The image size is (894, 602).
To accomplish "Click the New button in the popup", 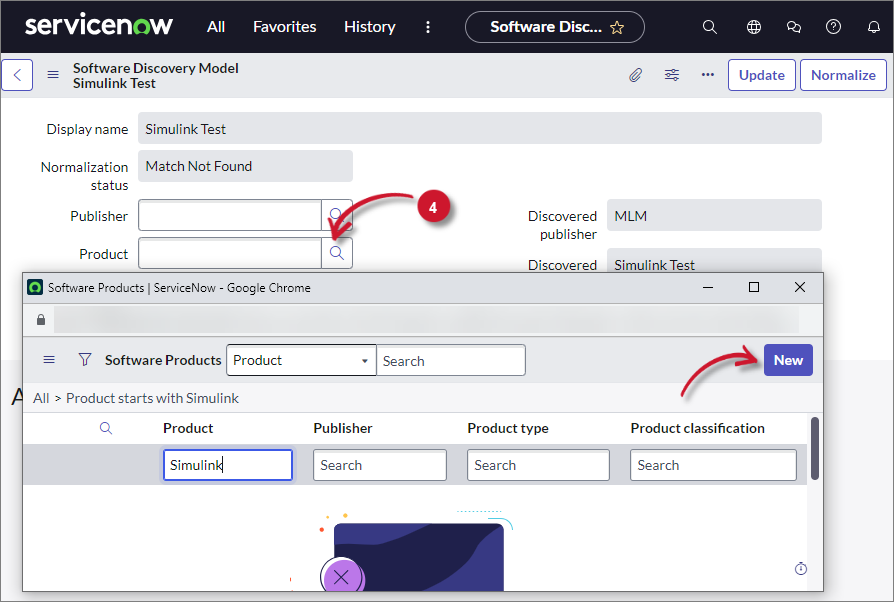I will 788,359.
